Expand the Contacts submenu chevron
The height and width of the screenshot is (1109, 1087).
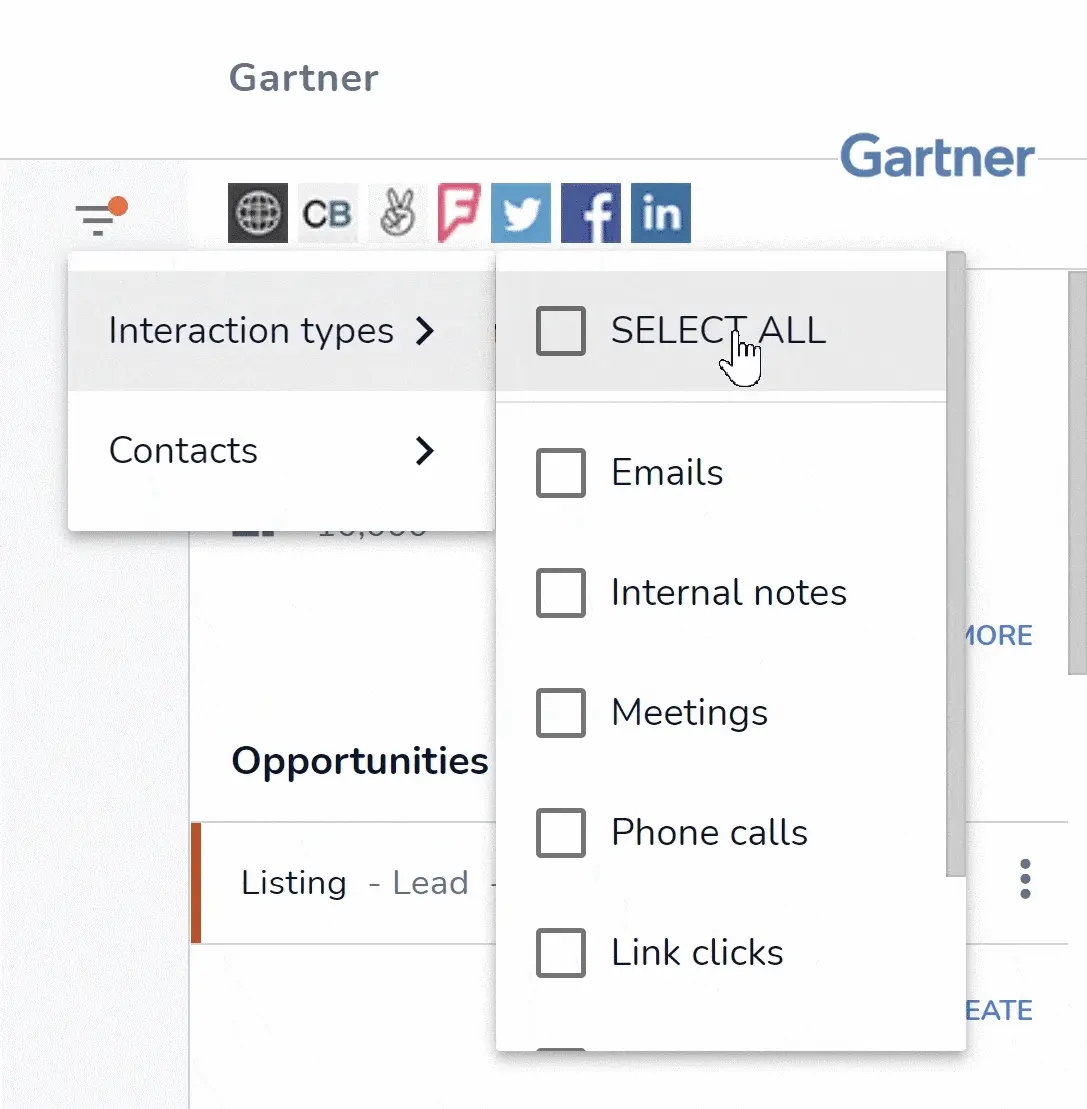click(424, 451)
